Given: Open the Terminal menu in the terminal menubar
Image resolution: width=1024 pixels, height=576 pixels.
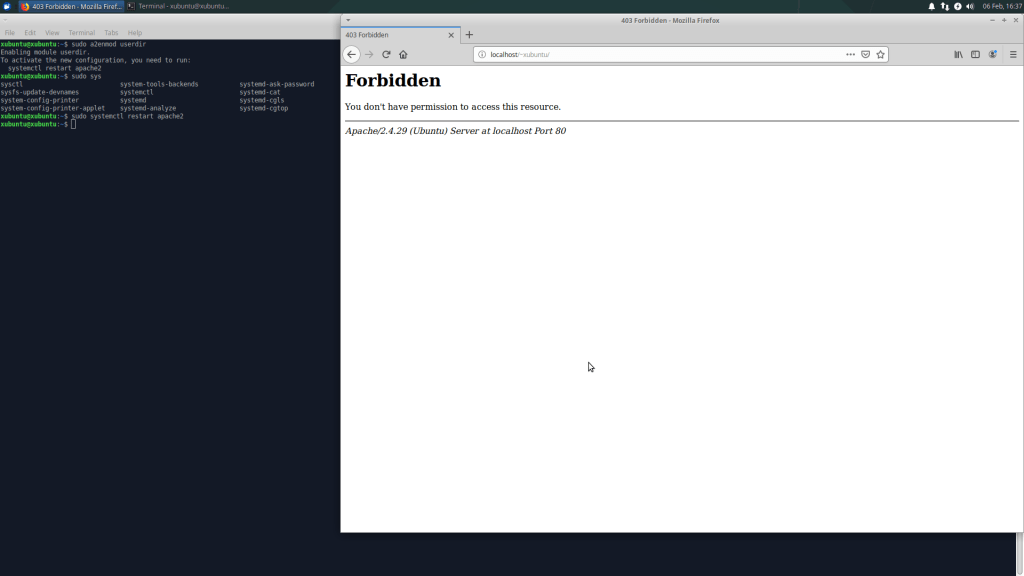Looking at the screenshot, I should click(81, 33).
